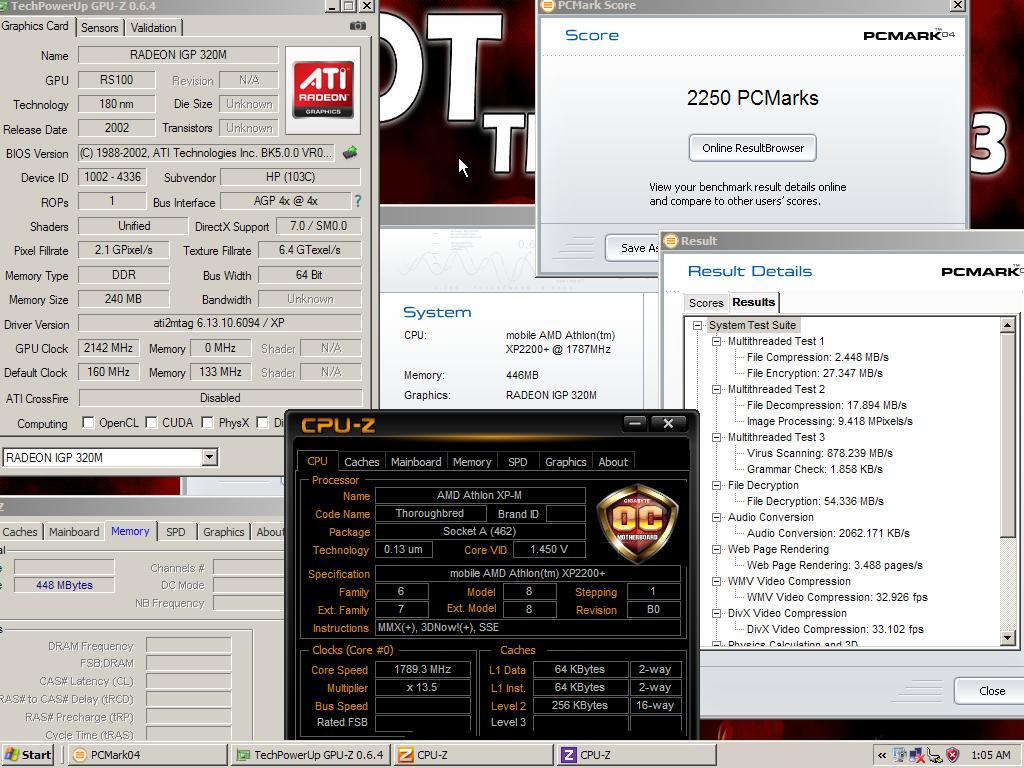Open the SPD tab in dark CPU-Z
Viewport: 1024px width, 768px height.
(517, 462)
